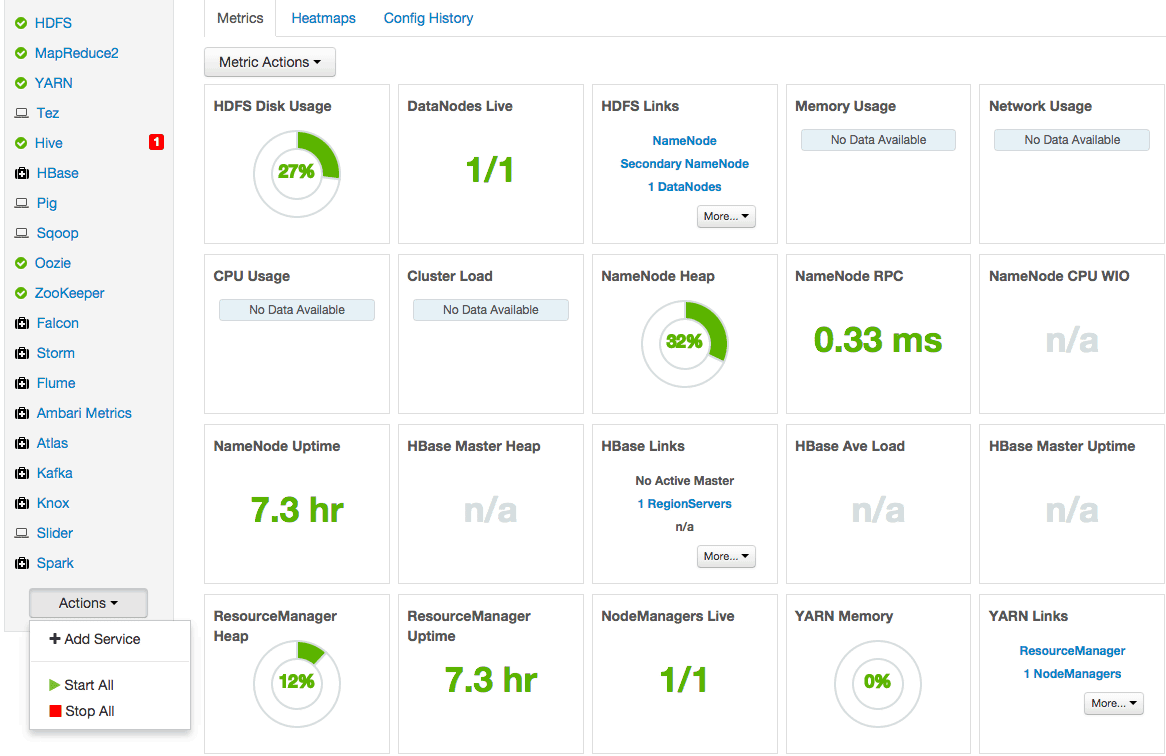Click No Data Available under Memory Usage
Screen dimensions: 1166x756
(x=878, y=140)
